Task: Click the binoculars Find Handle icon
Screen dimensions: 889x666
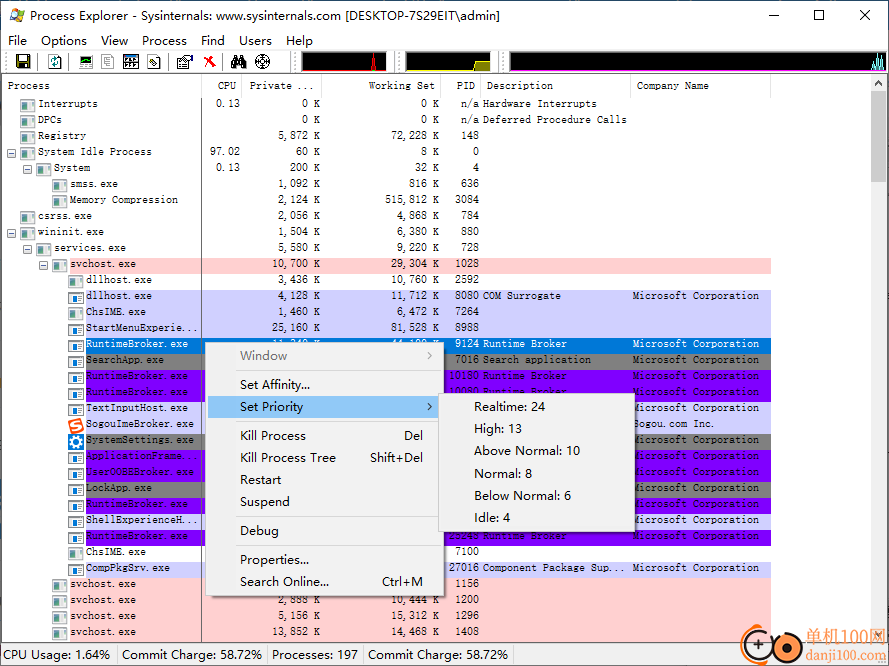Action: 239,61
